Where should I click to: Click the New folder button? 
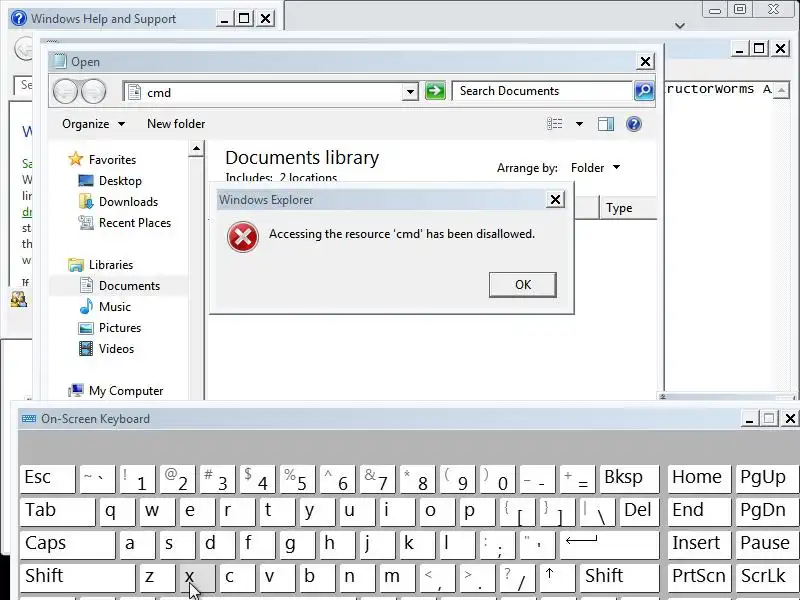pos(176,124)
